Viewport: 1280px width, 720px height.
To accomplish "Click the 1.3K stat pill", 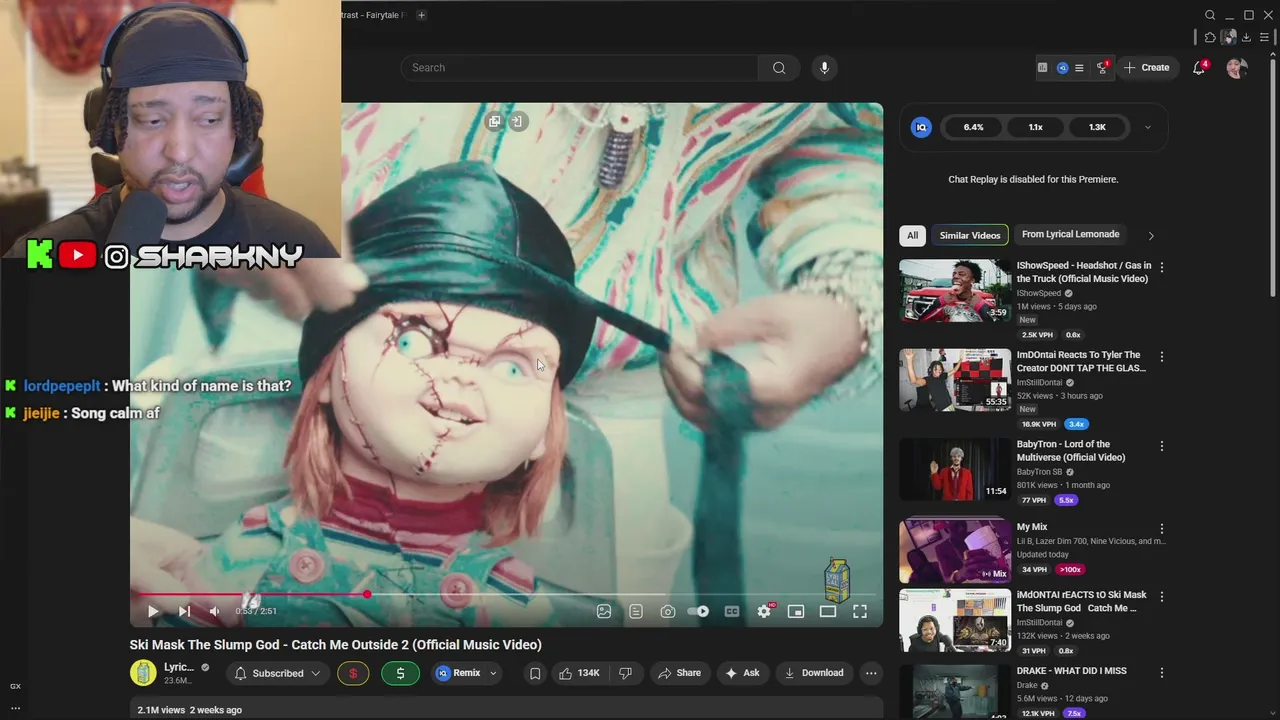I will point(1097,127).
